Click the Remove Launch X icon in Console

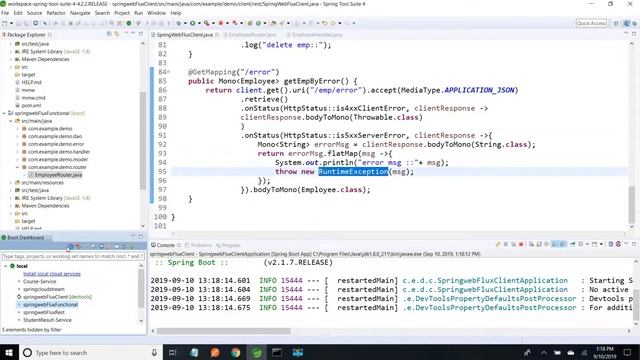tap(506, 244)
